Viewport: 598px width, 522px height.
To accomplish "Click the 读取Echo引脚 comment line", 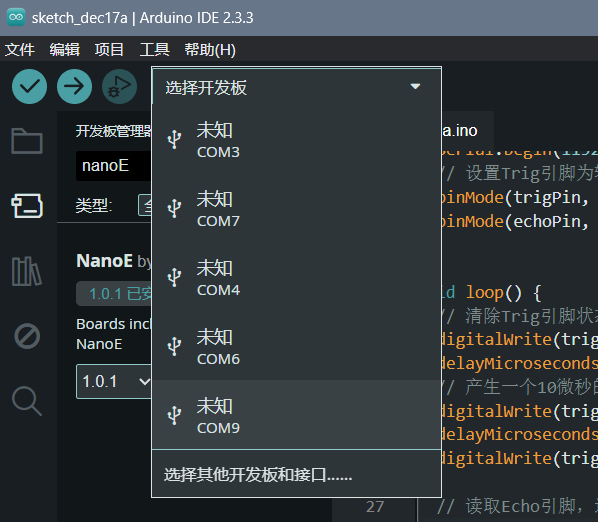I will coord(519,506).
